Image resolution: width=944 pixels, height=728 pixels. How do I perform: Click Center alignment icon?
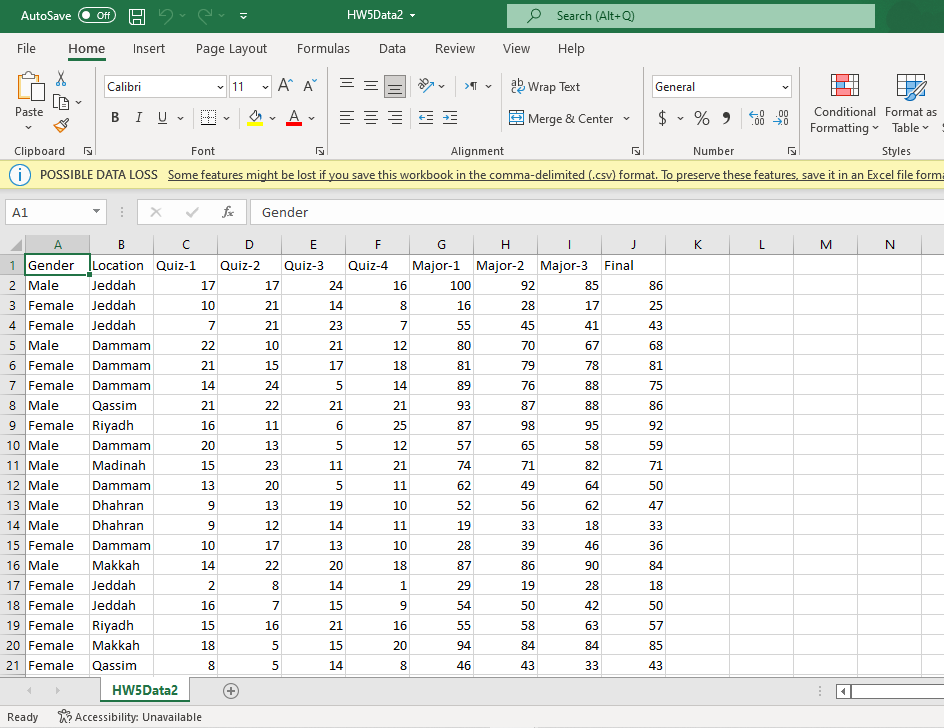coord(371,117)
